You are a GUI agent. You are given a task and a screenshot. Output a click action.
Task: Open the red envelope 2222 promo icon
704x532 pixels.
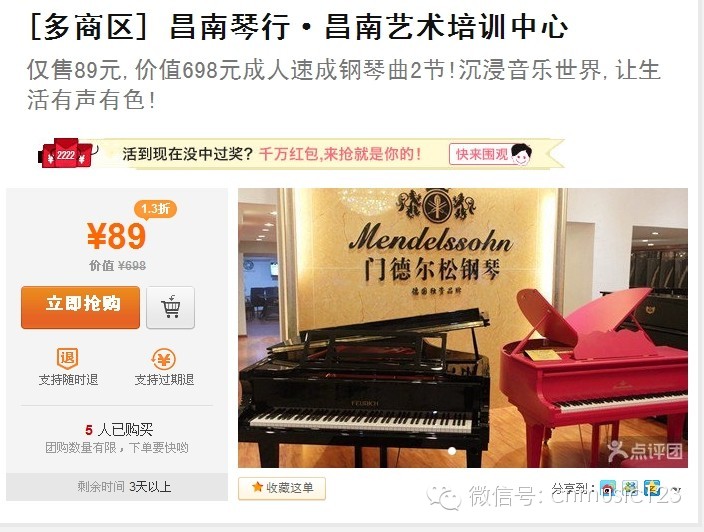coord(66,154)
